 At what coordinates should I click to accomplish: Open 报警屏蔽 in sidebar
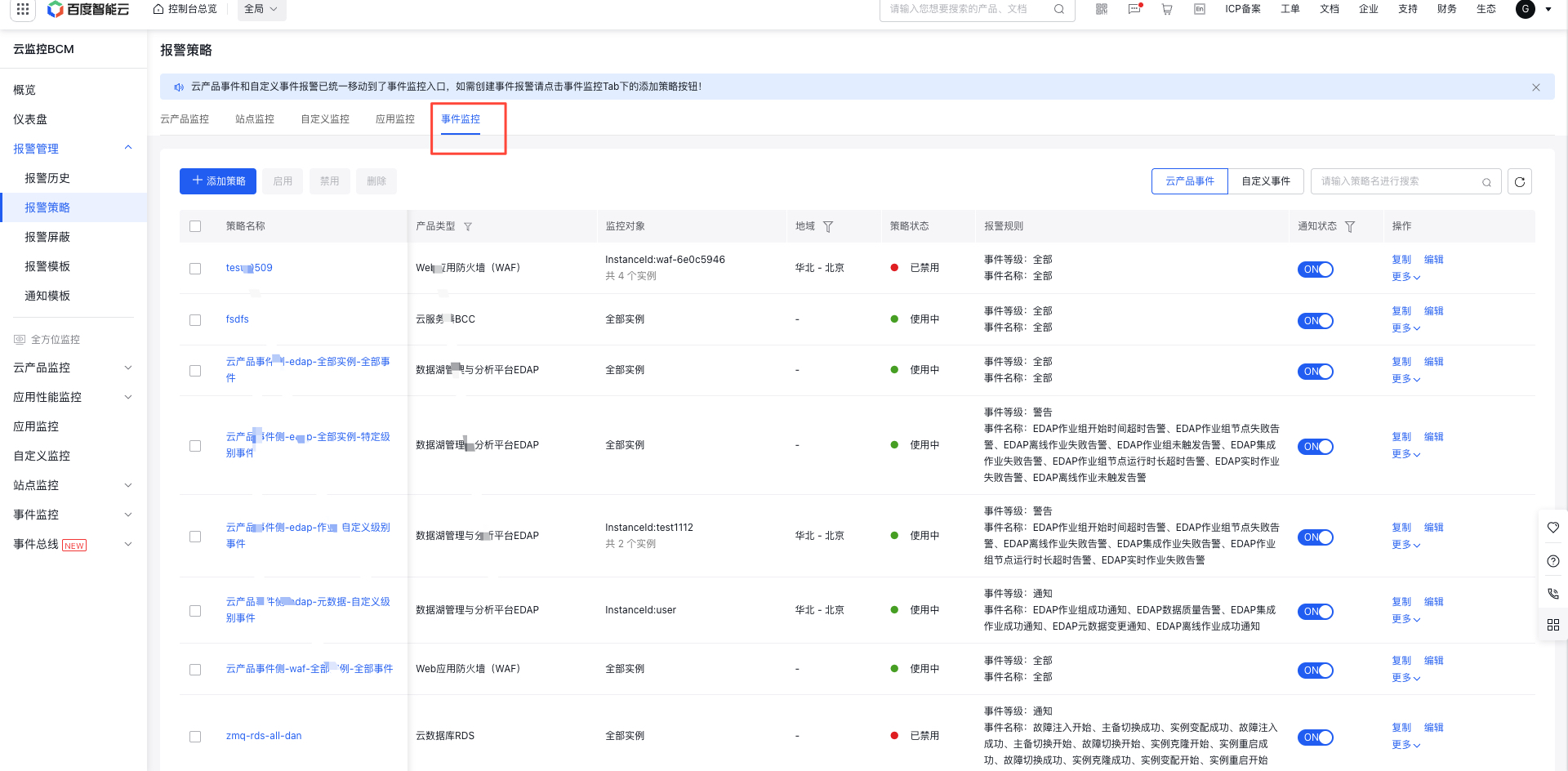47,237
